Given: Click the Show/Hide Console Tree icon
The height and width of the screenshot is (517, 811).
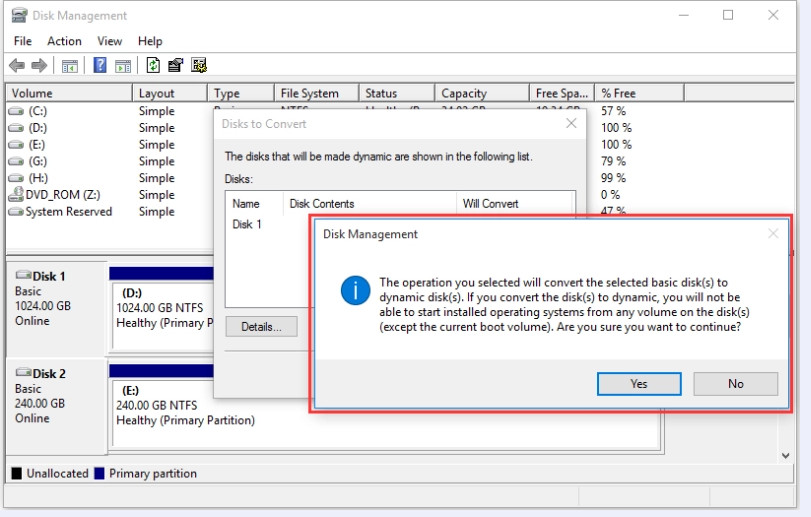Looking at the screenshot, I should coord(70,66).
